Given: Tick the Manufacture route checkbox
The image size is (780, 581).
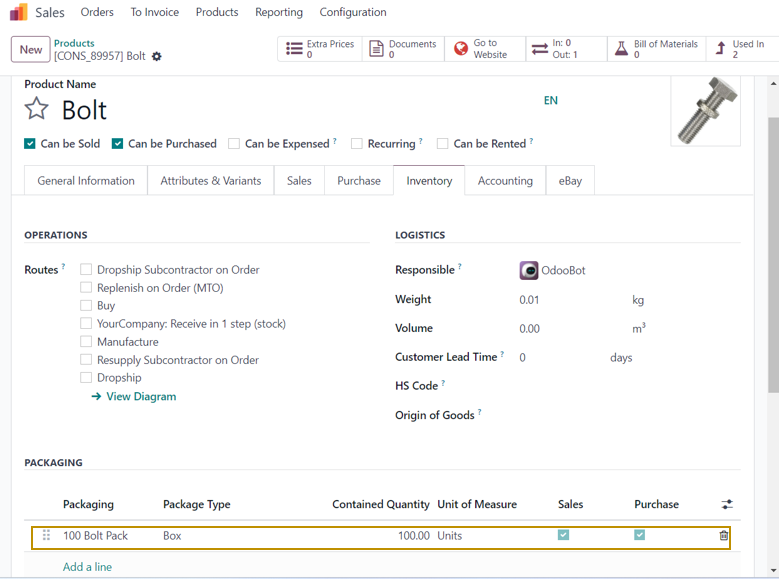Looking at the screenshot, I should pos(86,342).
